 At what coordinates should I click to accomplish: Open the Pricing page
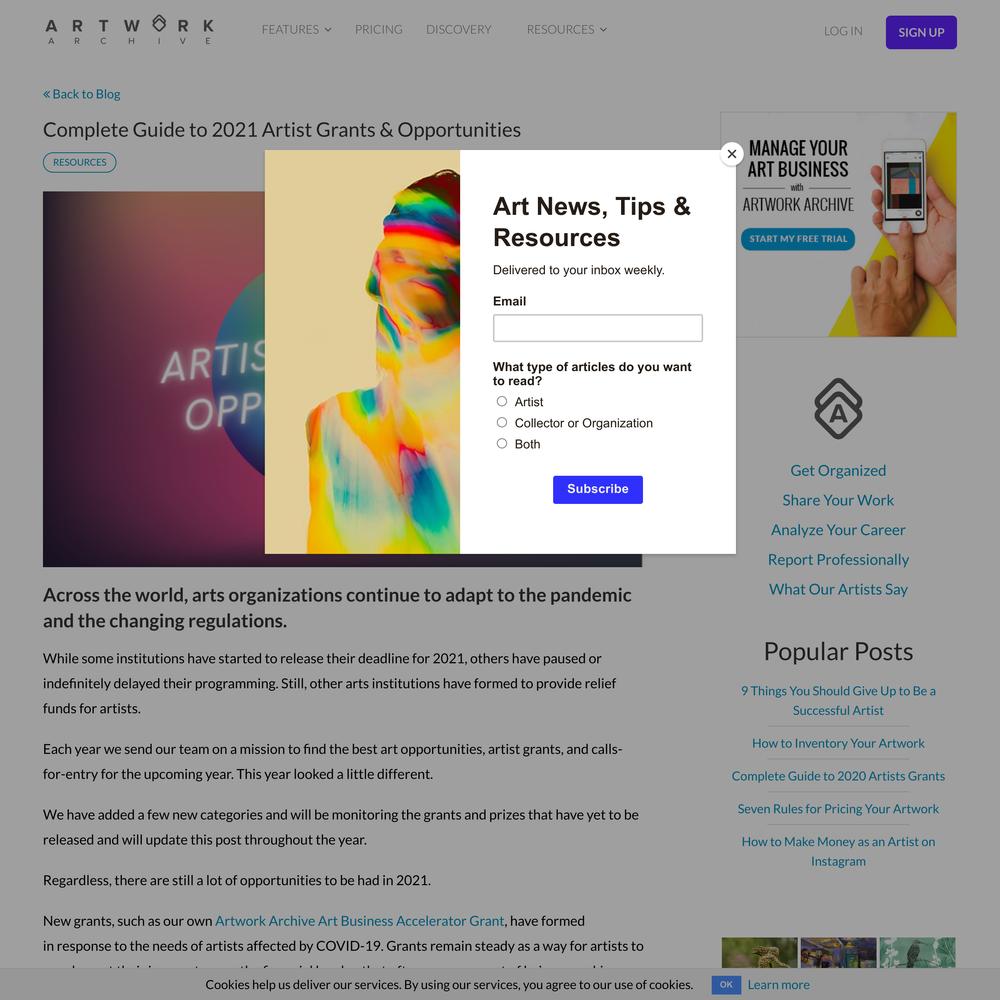pyautogui.click(x=379, y=30)
